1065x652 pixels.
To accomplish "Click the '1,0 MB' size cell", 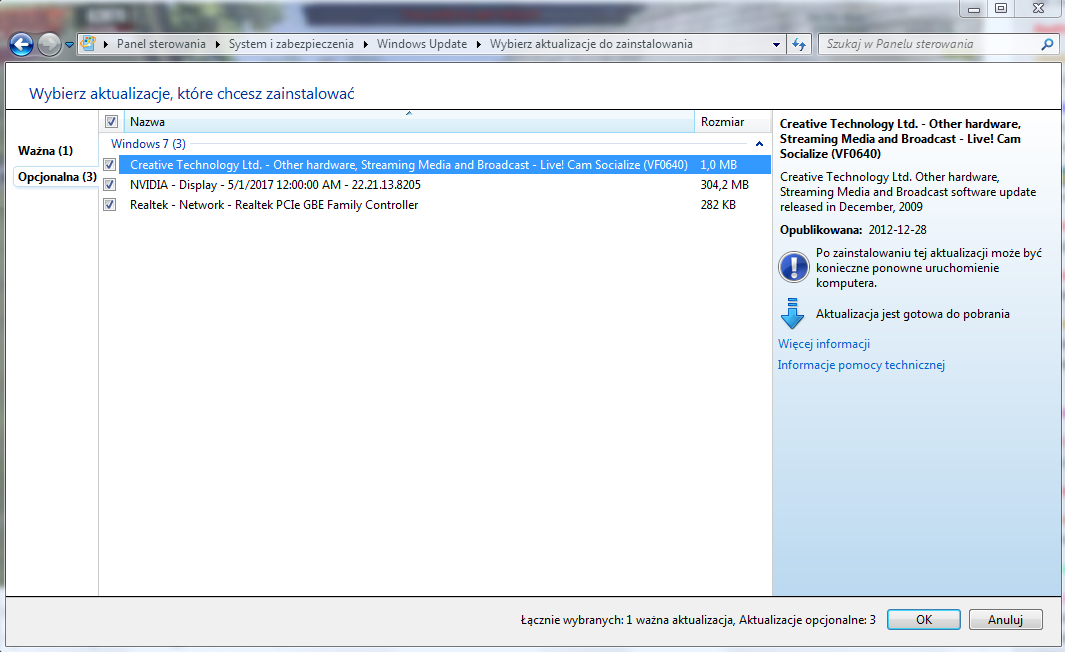I will 719,165.
